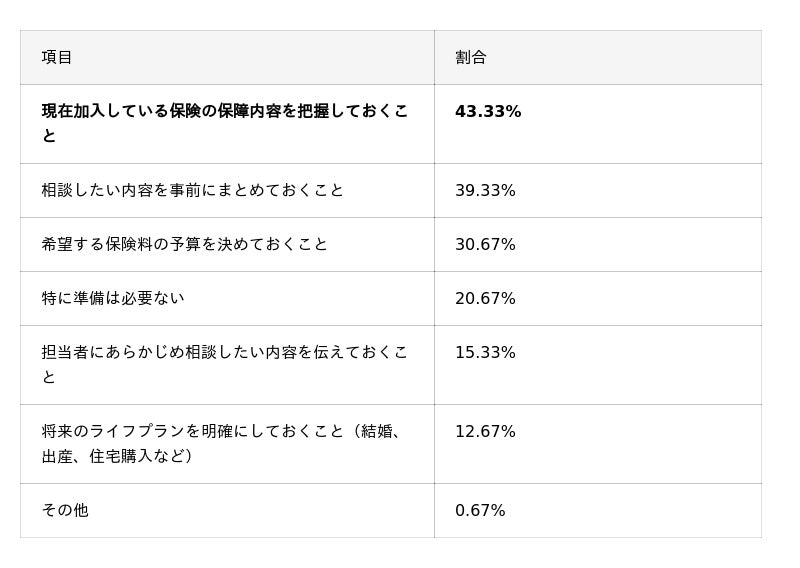Click the wrapped と in the bold row
The width and height of the screenshot is (800, 568).
[49, 136]
